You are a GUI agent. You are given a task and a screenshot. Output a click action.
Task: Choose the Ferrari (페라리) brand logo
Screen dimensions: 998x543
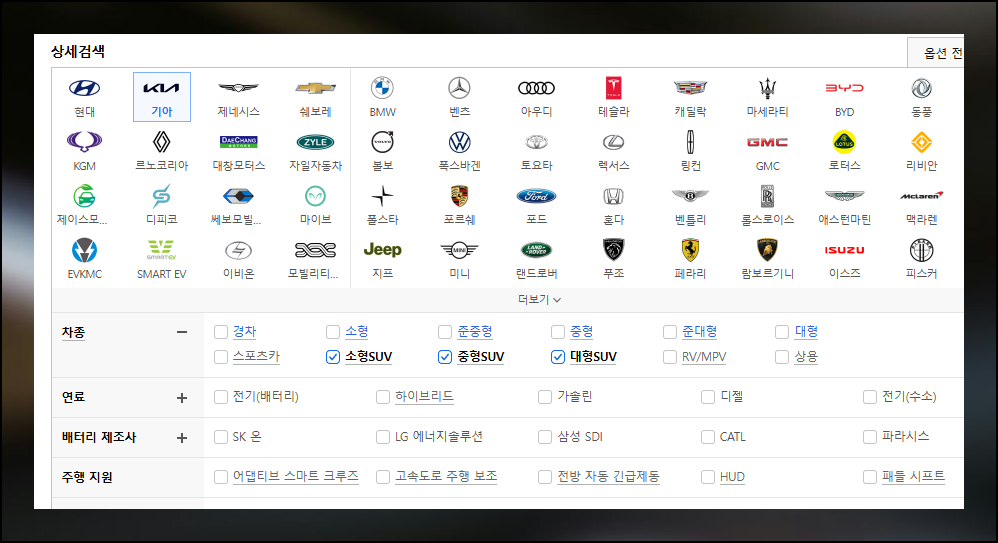pos(691,250)
